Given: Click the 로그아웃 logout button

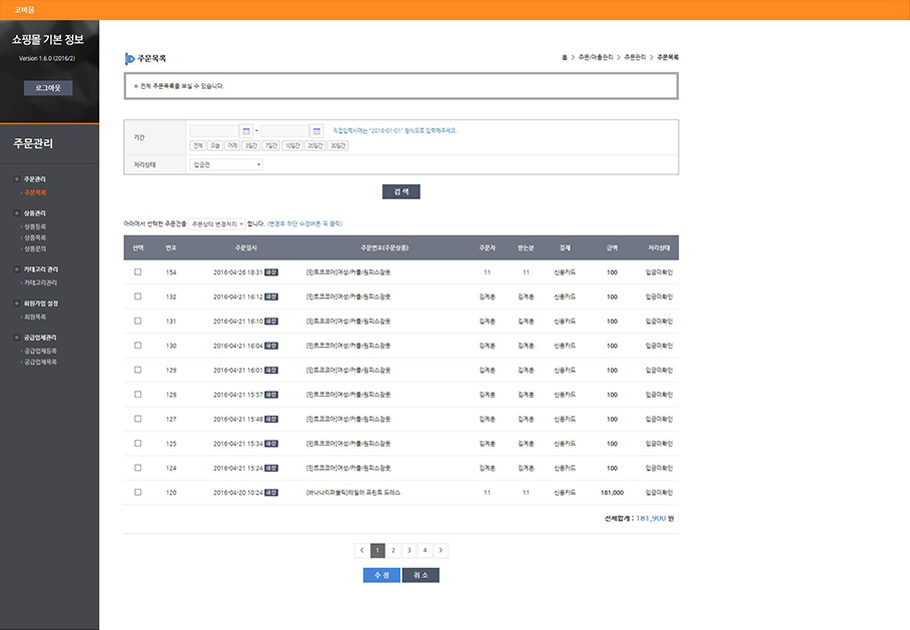Looking at the screenshot, I should 48,88.
